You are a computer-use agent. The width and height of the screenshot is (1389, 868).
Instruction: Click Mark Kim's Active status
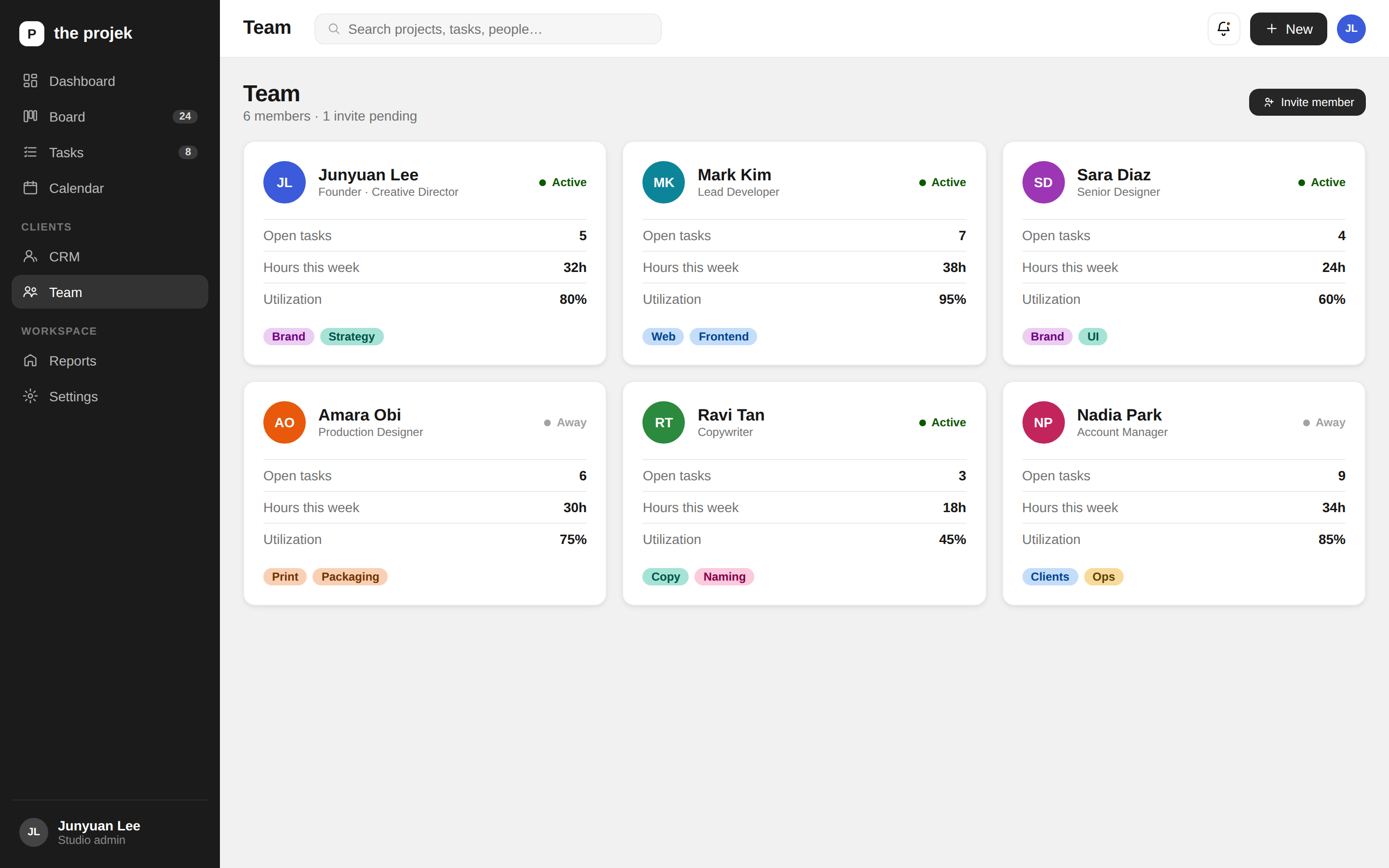click(x=942, y=182)
